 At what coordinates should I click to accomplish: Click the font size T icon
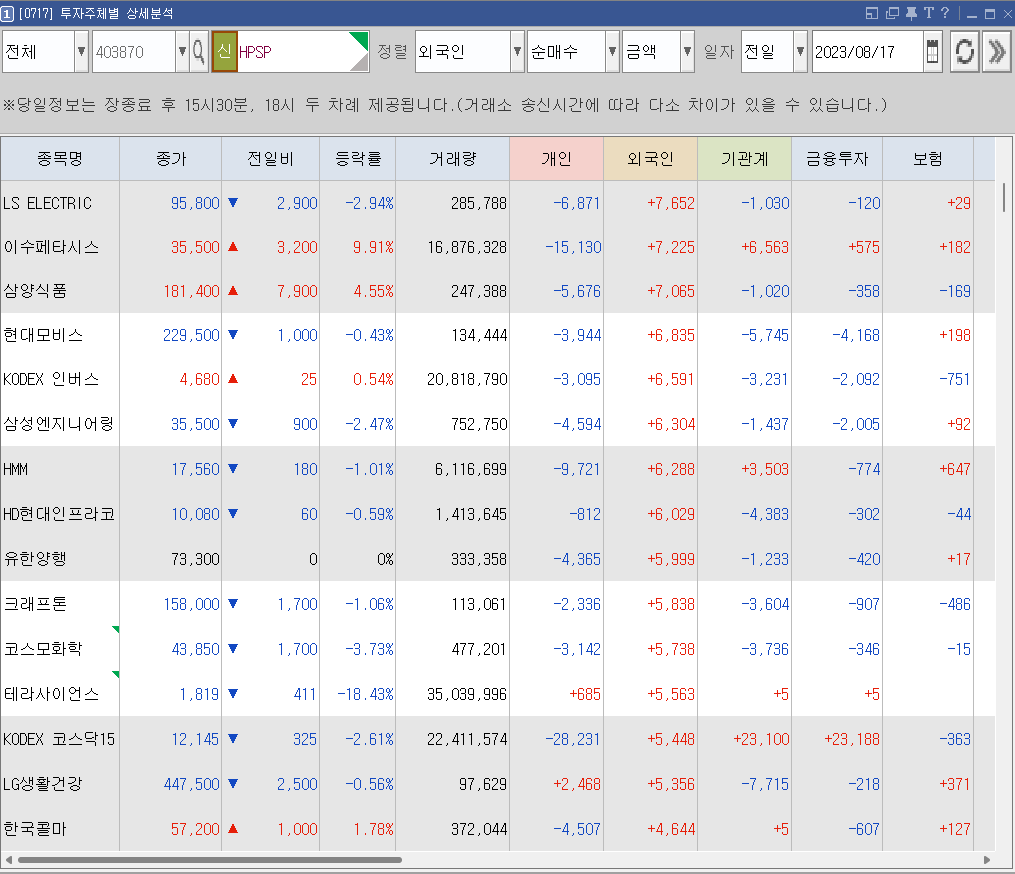929,13
